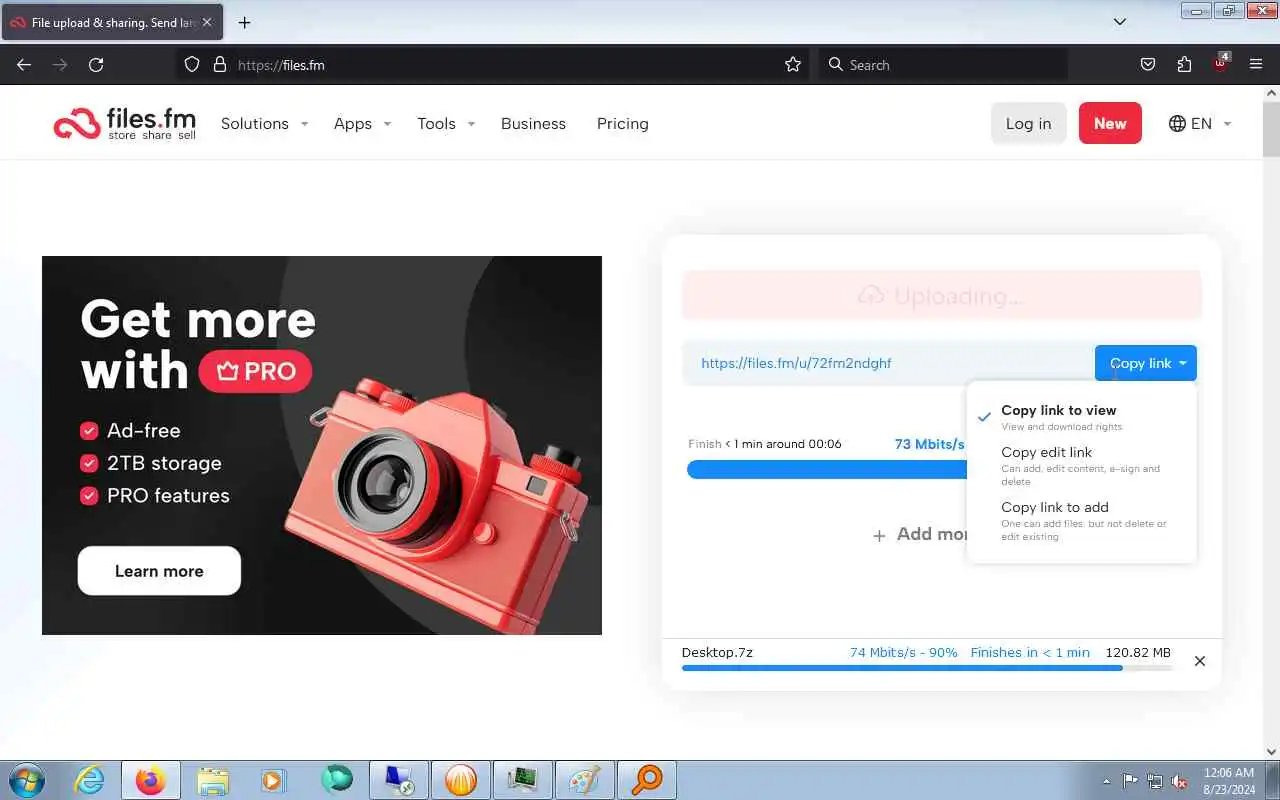Click the volume muted tray icon
This screenshot has height=800, width=1280.
[1180, 781]
